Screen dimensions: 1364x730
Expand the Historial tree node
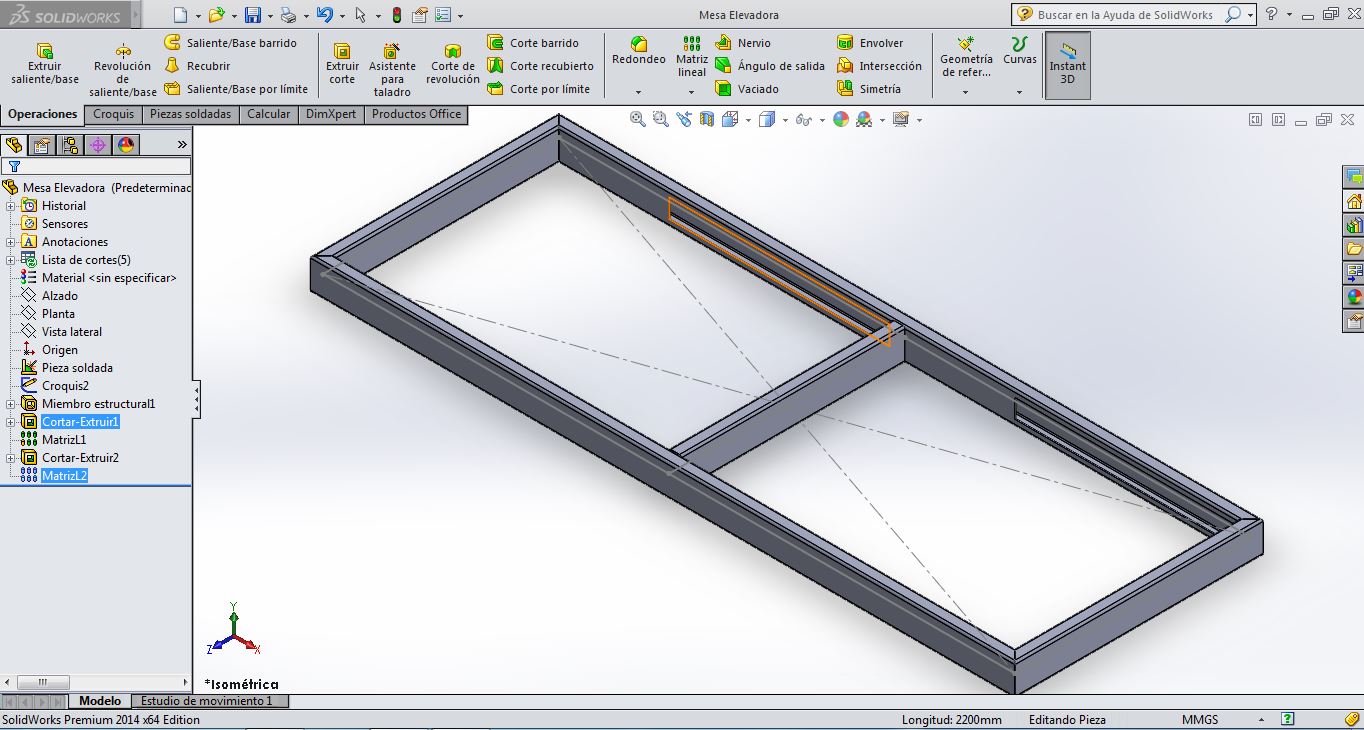click(x=11, y=206)
